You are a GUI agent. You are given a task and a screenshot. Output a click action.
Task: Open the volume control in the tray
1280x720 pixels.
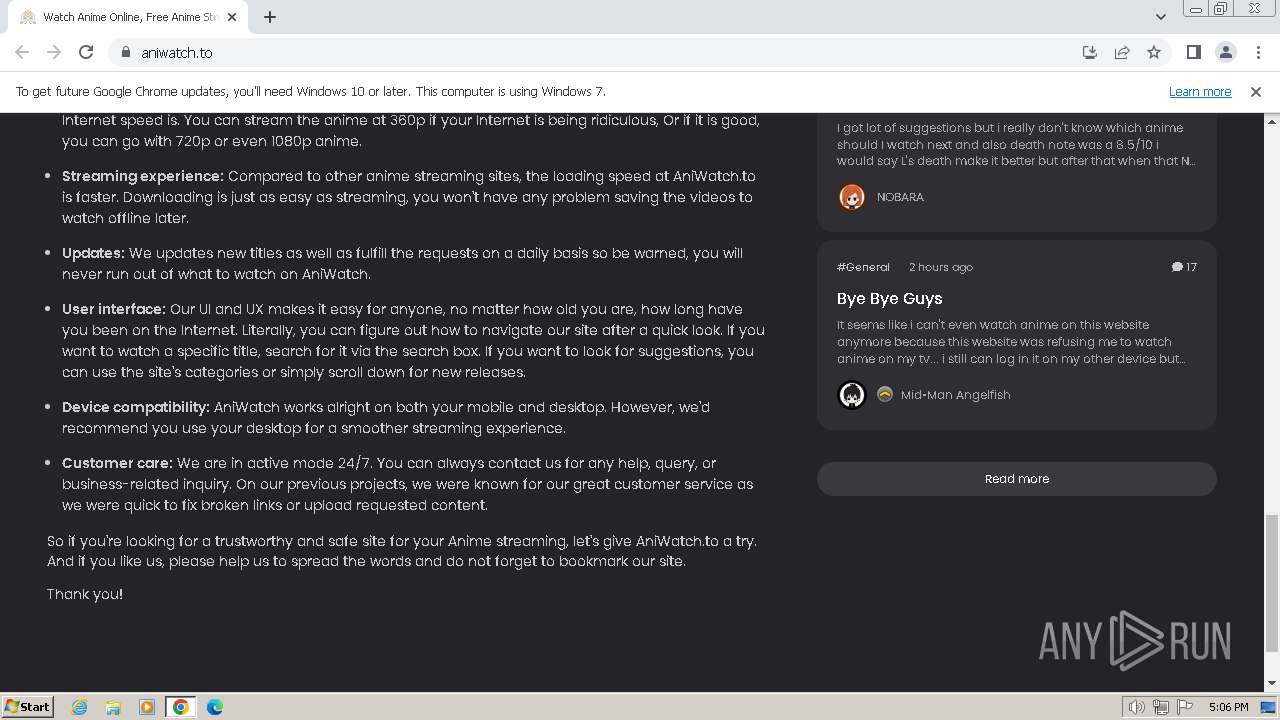click(1137, 707)
